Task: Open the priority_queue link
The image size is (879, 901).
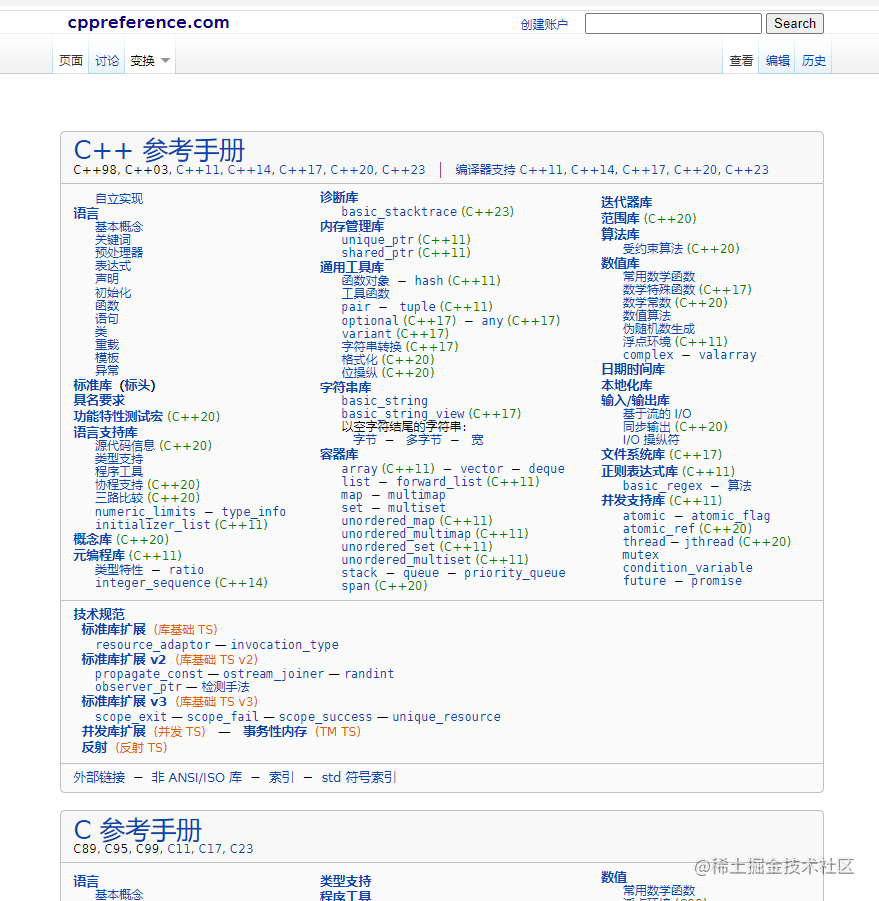Action: point(515,573)
